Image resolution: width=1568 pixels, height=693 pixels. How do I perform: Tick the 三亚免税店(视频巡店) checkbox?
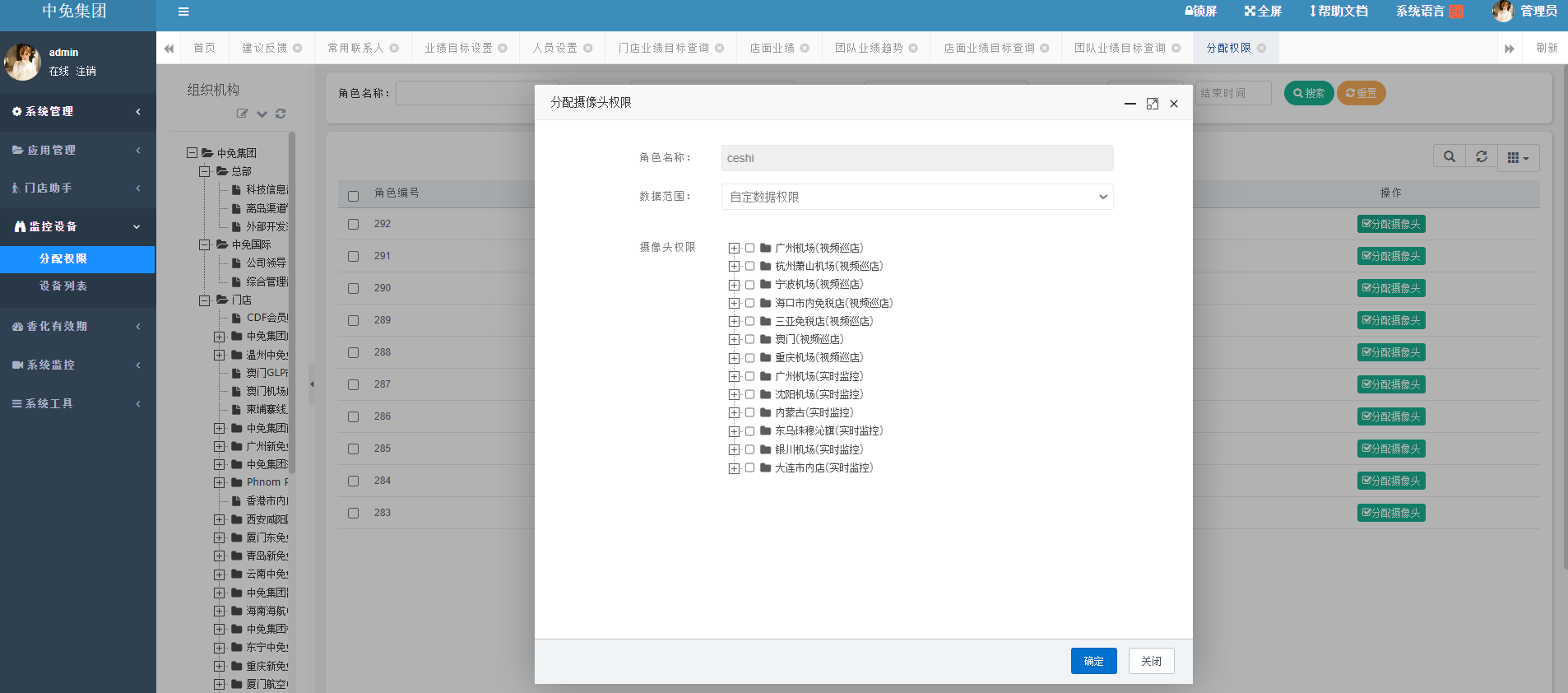pos(749,321)
